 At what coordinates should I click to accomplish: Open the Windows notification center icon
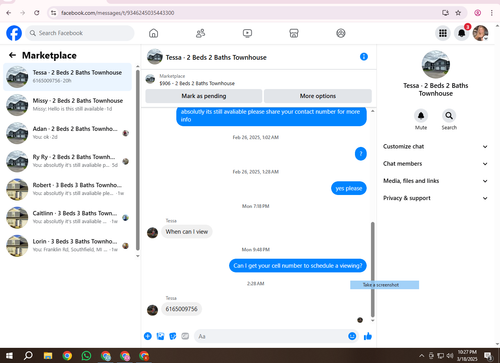[489, 356]
